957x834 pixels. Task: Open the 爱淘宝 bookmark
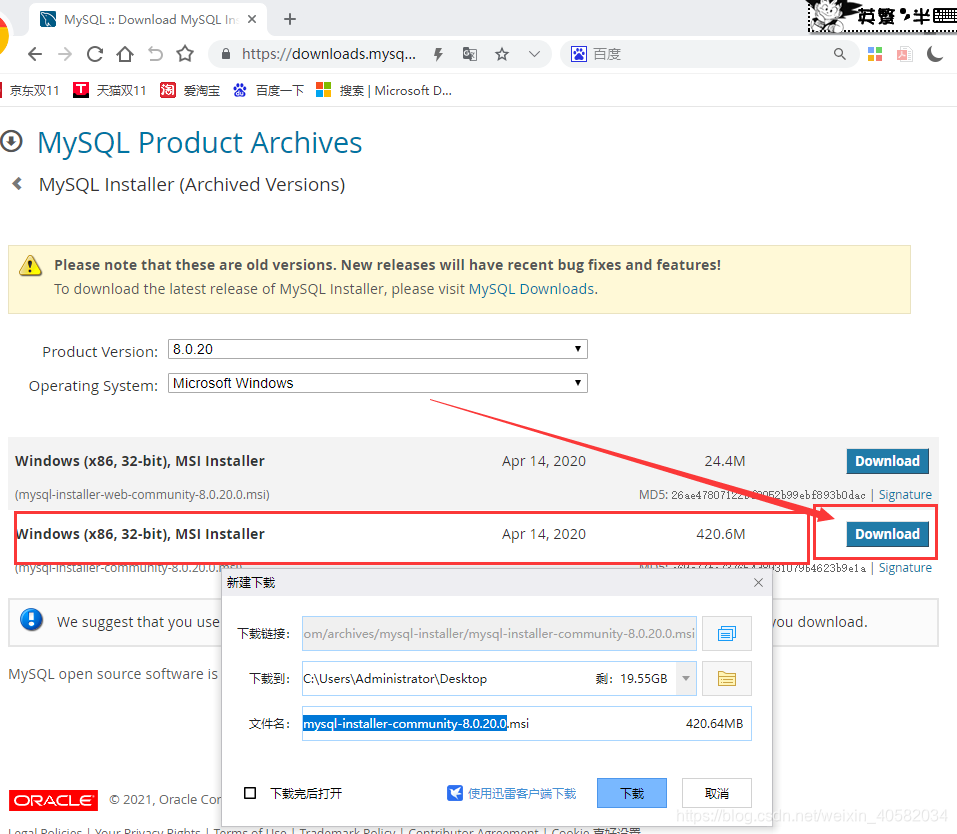click(x=190, y=90)
